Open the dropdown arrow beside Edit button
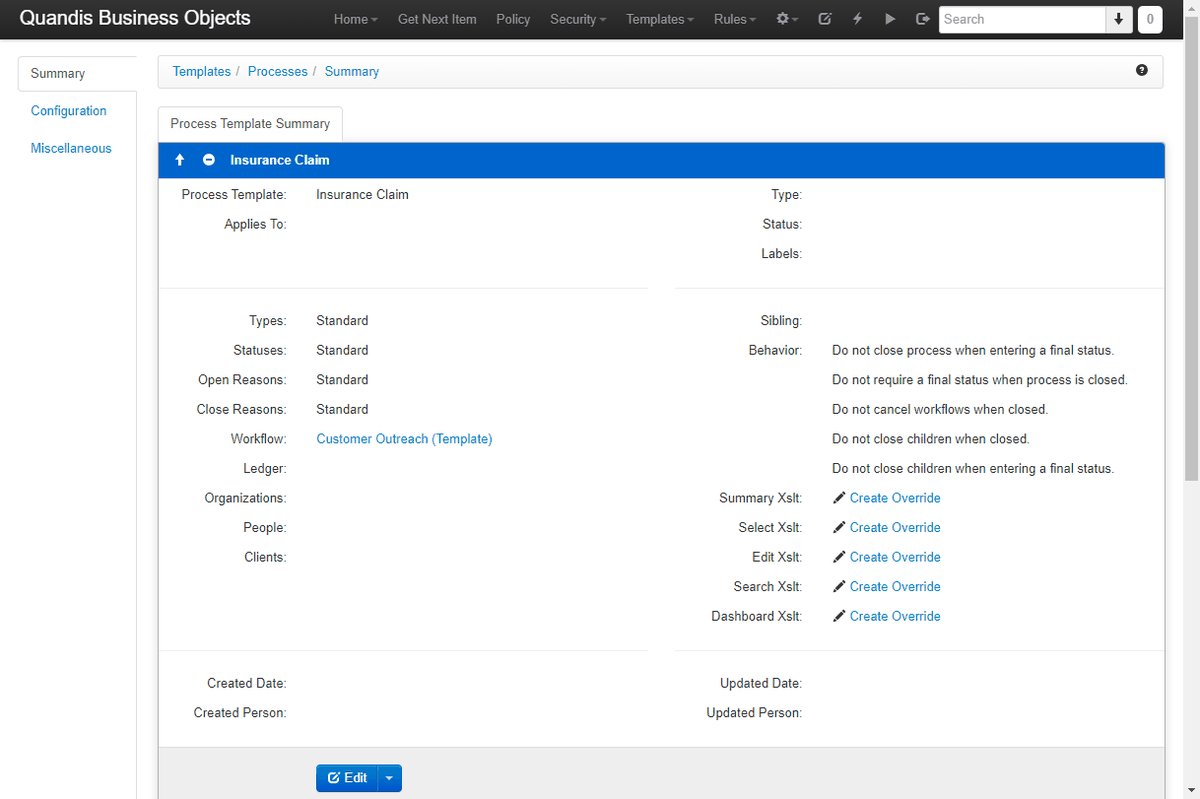 390,778
